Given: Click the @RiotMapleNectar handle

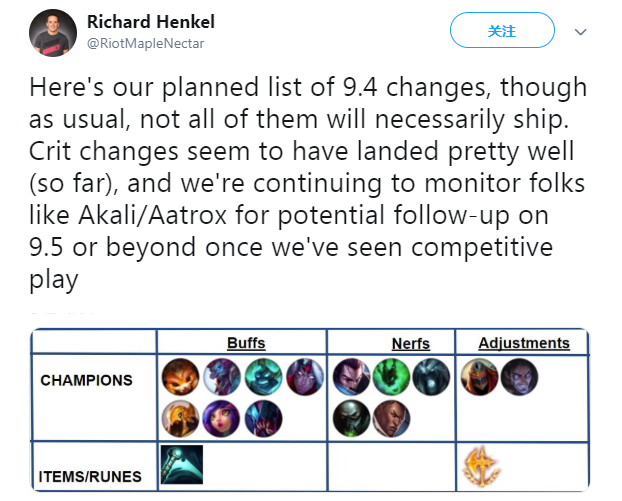Looking at the screenshot, I should click(x=146, y=43).
